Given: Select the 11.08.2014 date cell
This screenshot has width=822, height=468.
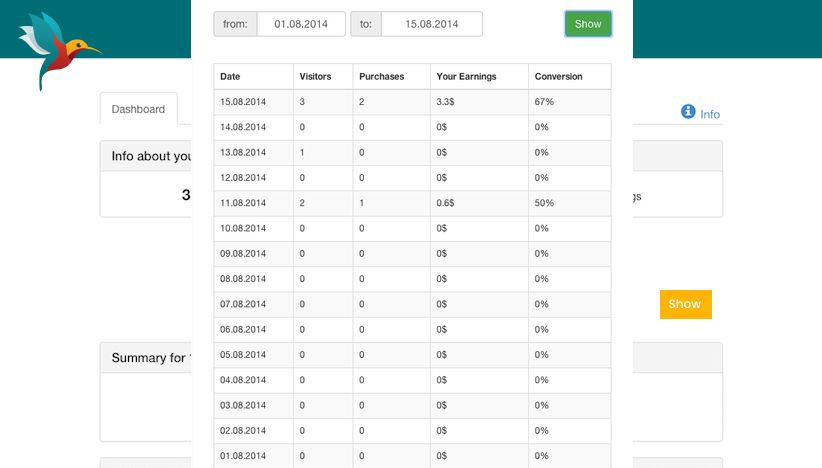Looking at the screenshot, I should 243,203.
